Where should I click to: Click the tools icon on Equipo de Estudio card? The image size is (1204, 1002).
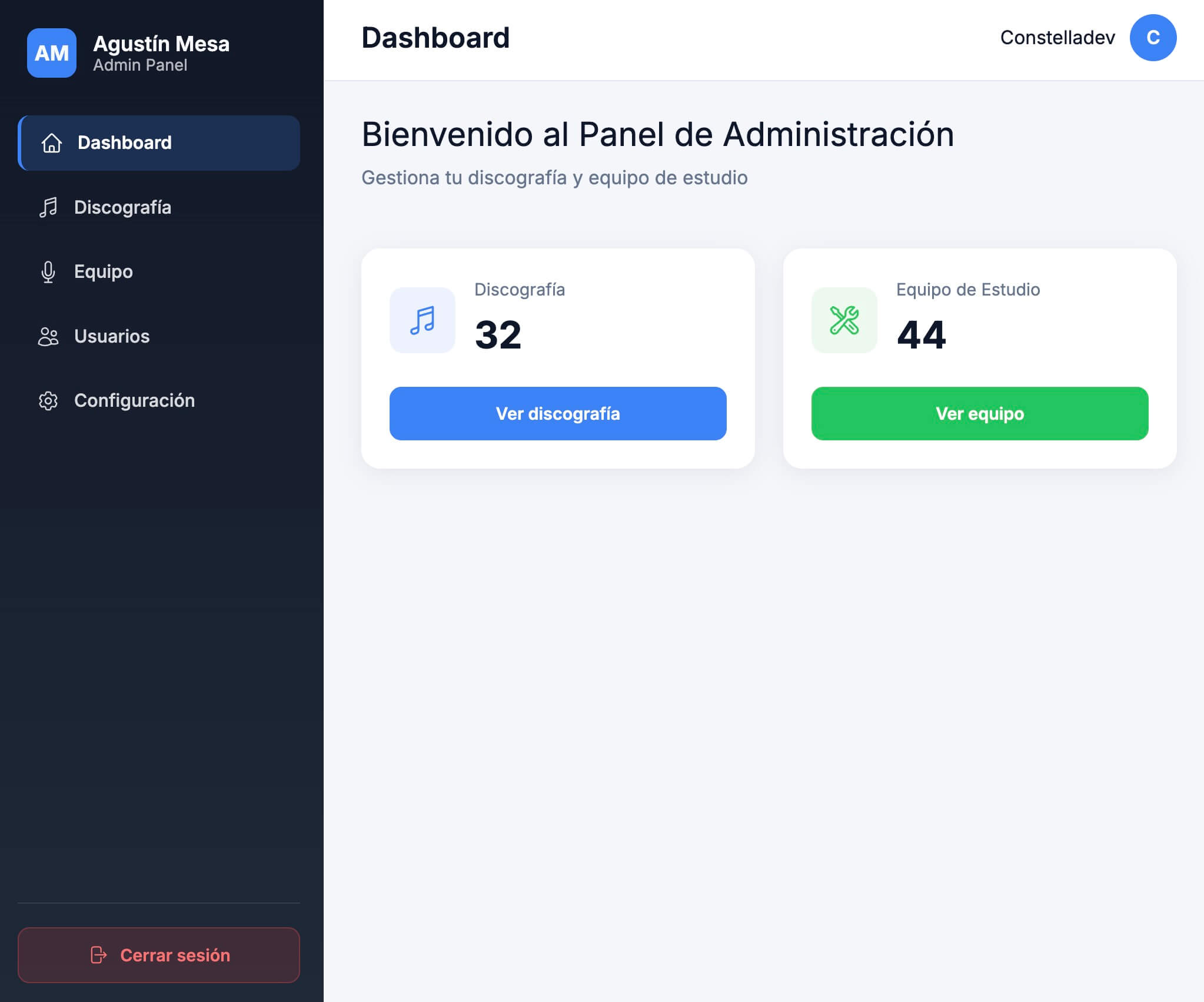coord(844,320)
